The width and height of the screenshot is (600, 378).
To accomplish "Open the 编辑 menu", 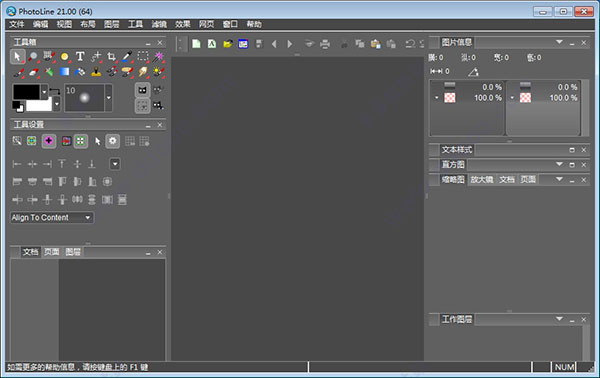I will click(40, 24).
